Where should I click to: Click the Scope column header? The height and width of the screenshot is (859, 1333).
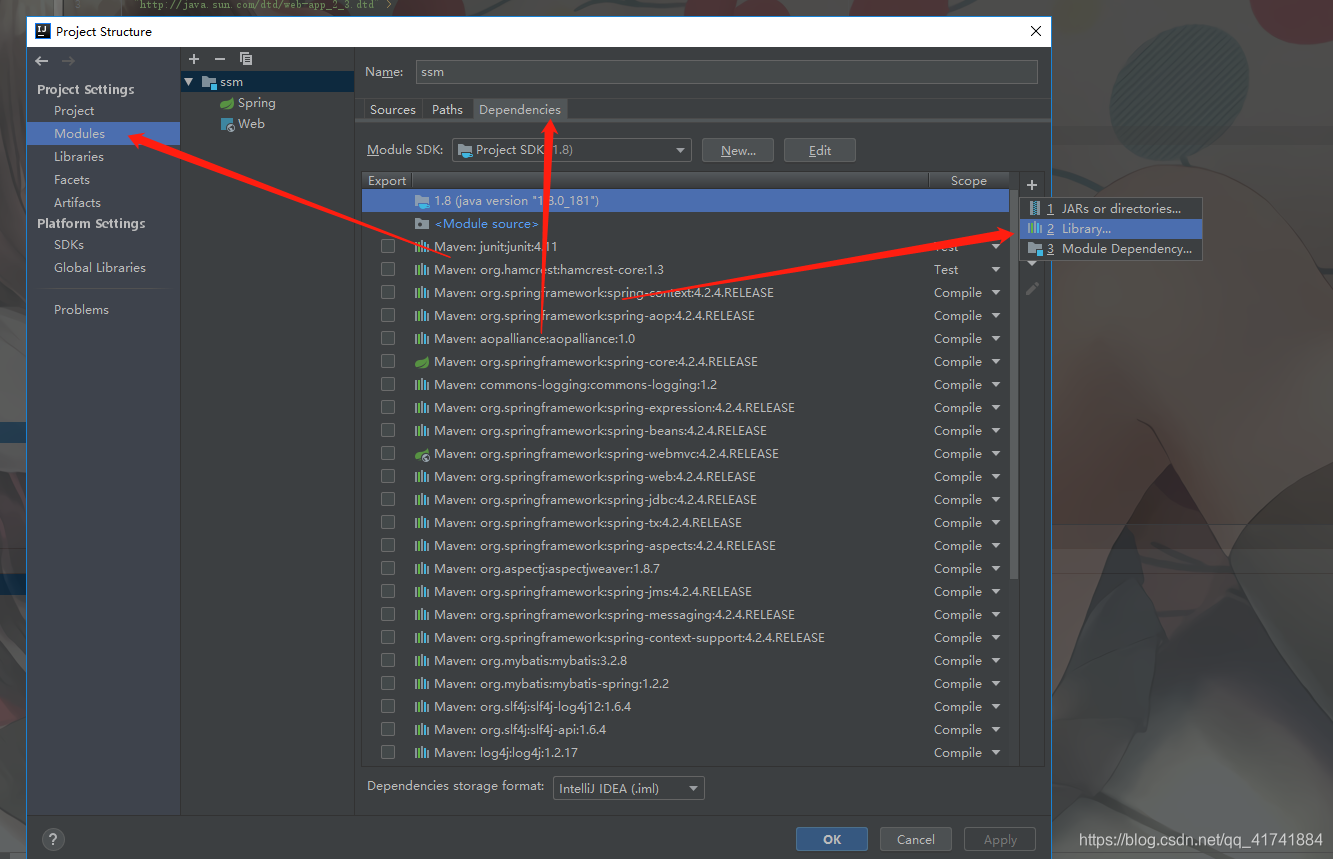tap(968, 181)
